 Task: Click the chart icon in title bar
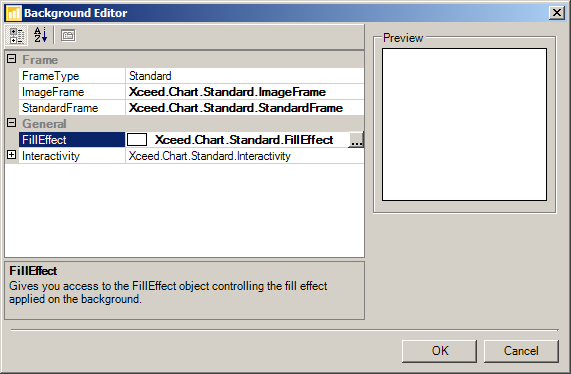pos(14,13)
